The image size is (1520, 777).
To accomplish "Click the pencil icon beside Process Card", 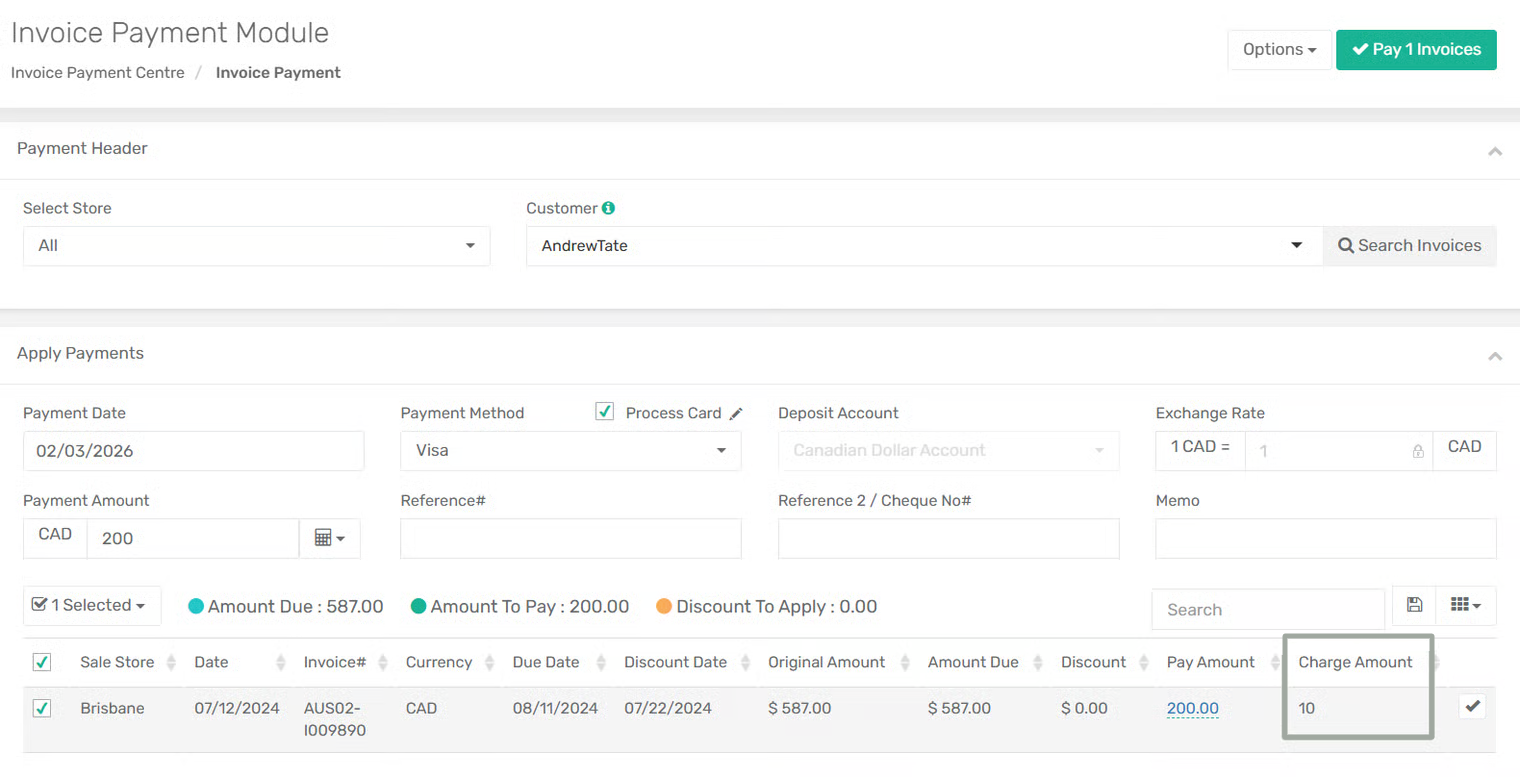I will 736,414.
